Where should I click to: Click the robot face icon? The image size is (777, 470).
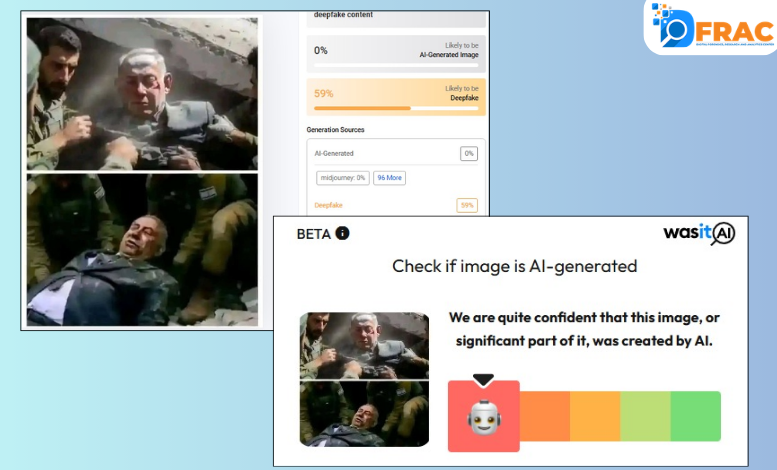click(484, 418)
